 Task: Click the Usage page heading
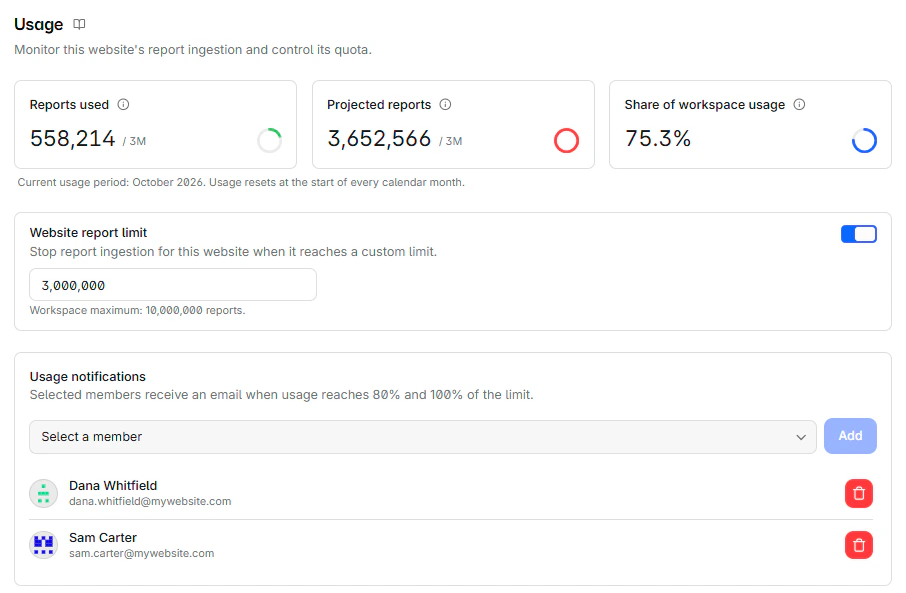(x=39, y=24)
